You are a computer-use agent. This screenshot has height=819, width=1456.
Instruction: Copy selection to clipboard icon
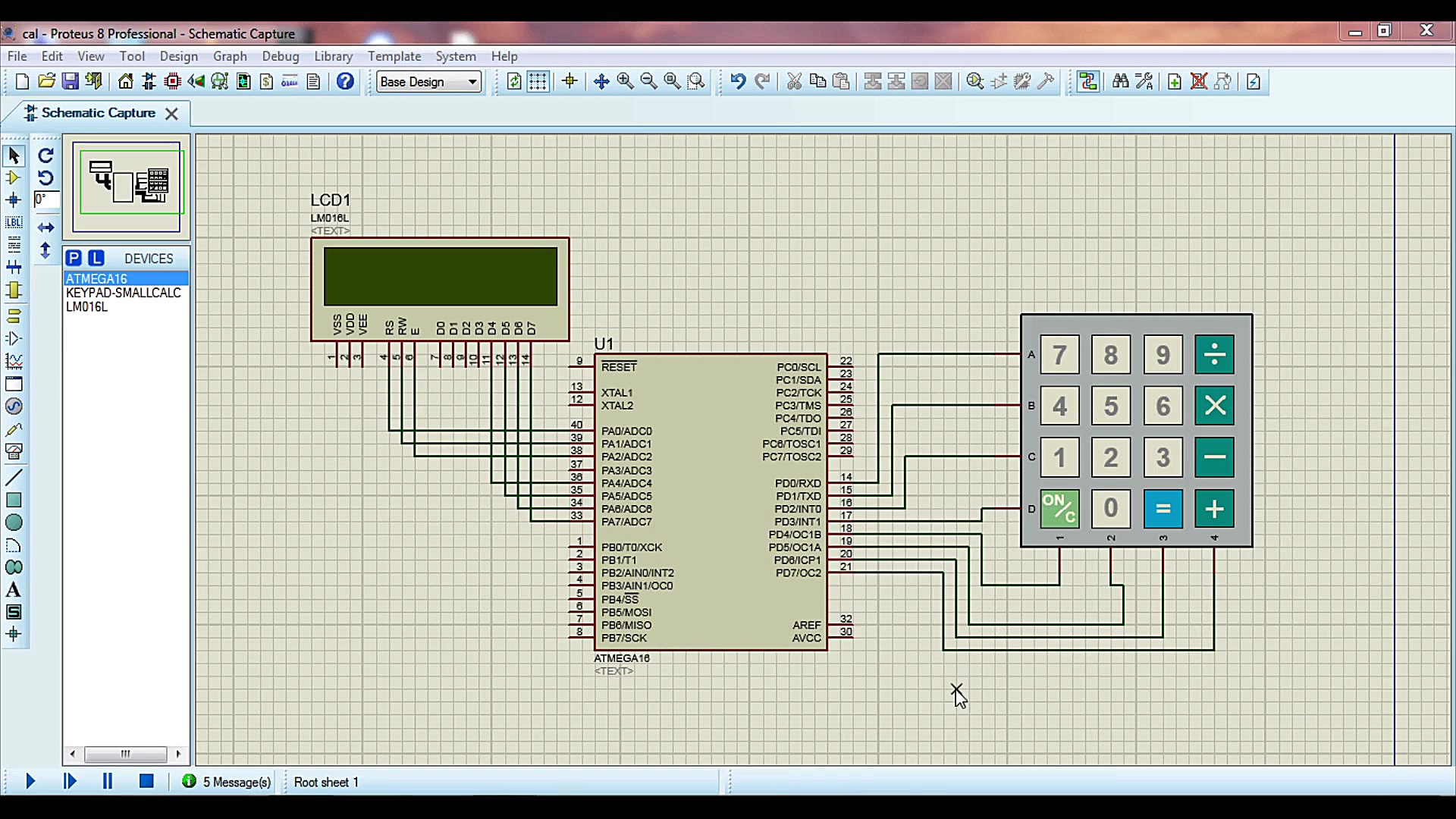(x=817, y=81)
